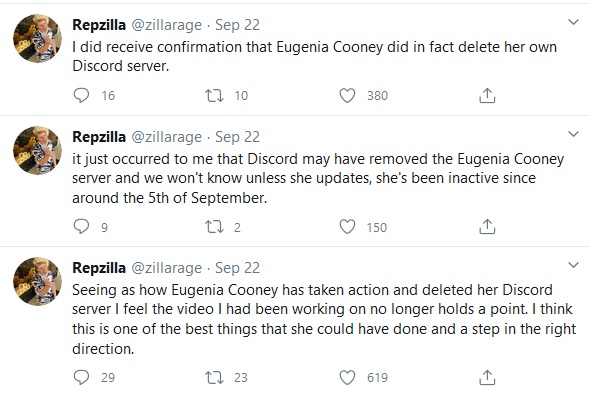Share the tweet about 5th of September
Viewport: 590px width, 395px height.
tap(487, 227)
